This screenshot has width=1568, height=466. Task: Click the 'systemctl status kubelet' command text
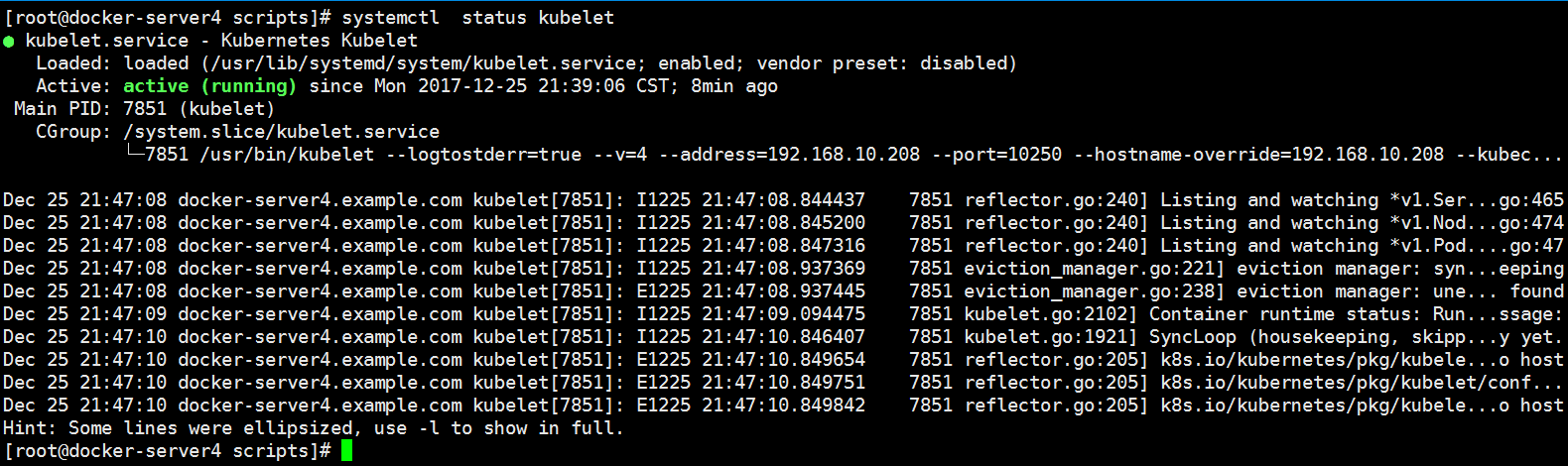coord(478,18)
